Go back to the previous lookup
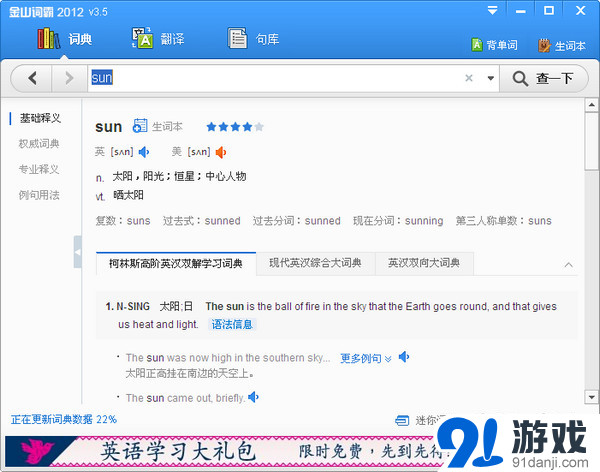 (x=32, y=78)
